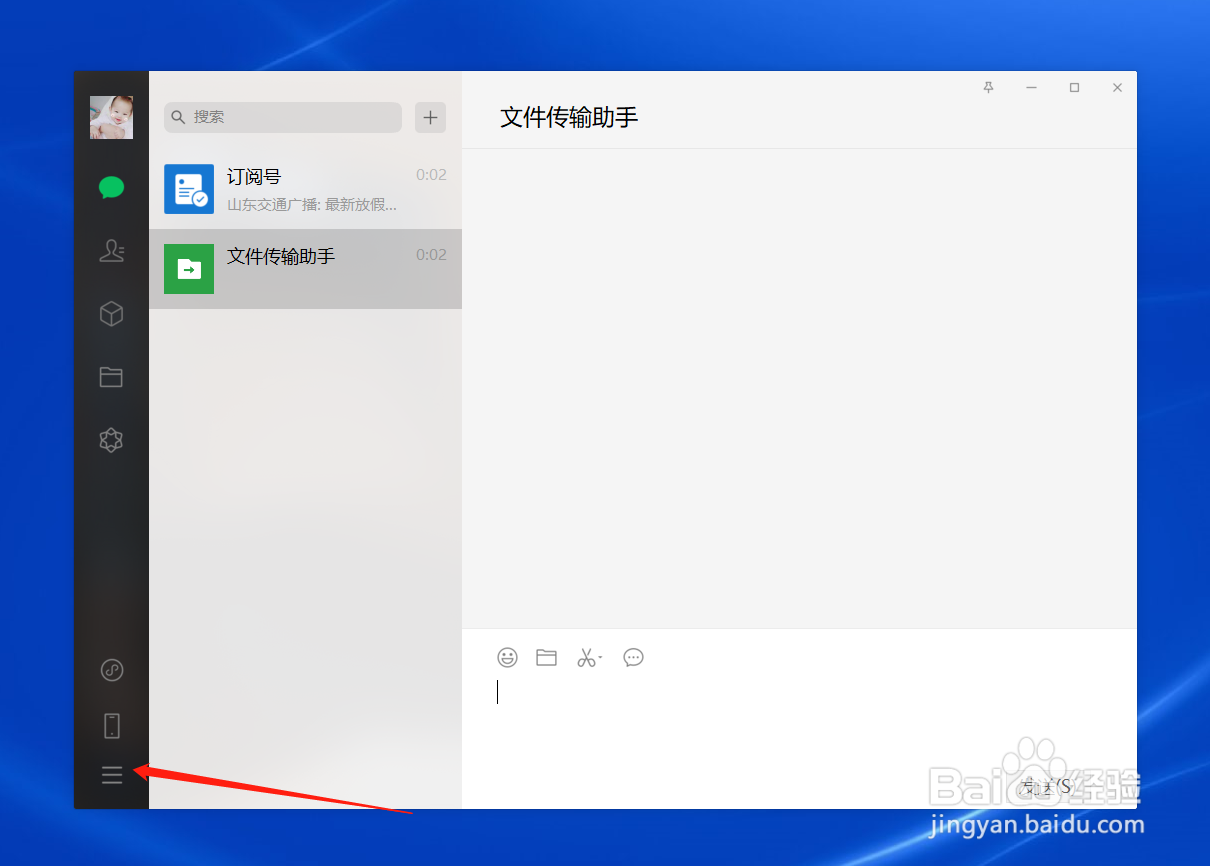Click into the message input area
This screenshot has width=1210, height=866.
click(x=799, y=720)
